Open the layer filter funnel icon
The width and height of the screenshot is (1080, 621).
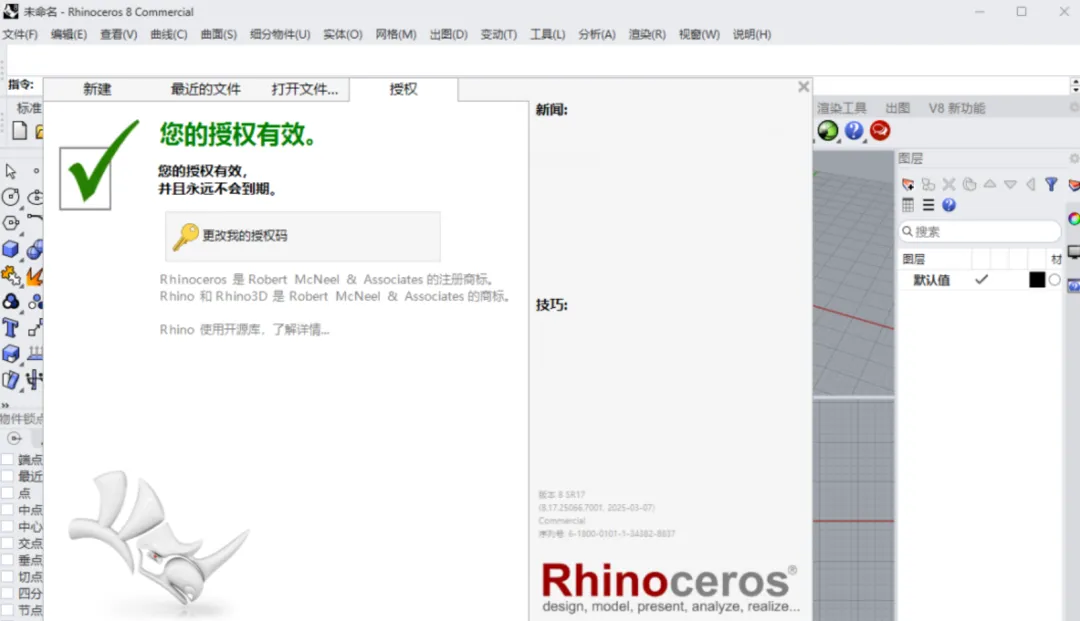[x=1051, y=184]
